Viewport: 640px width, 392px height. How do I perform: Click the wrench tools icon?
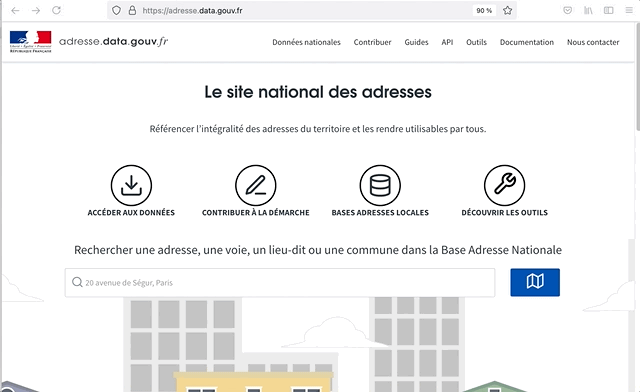tap(504, 185)
